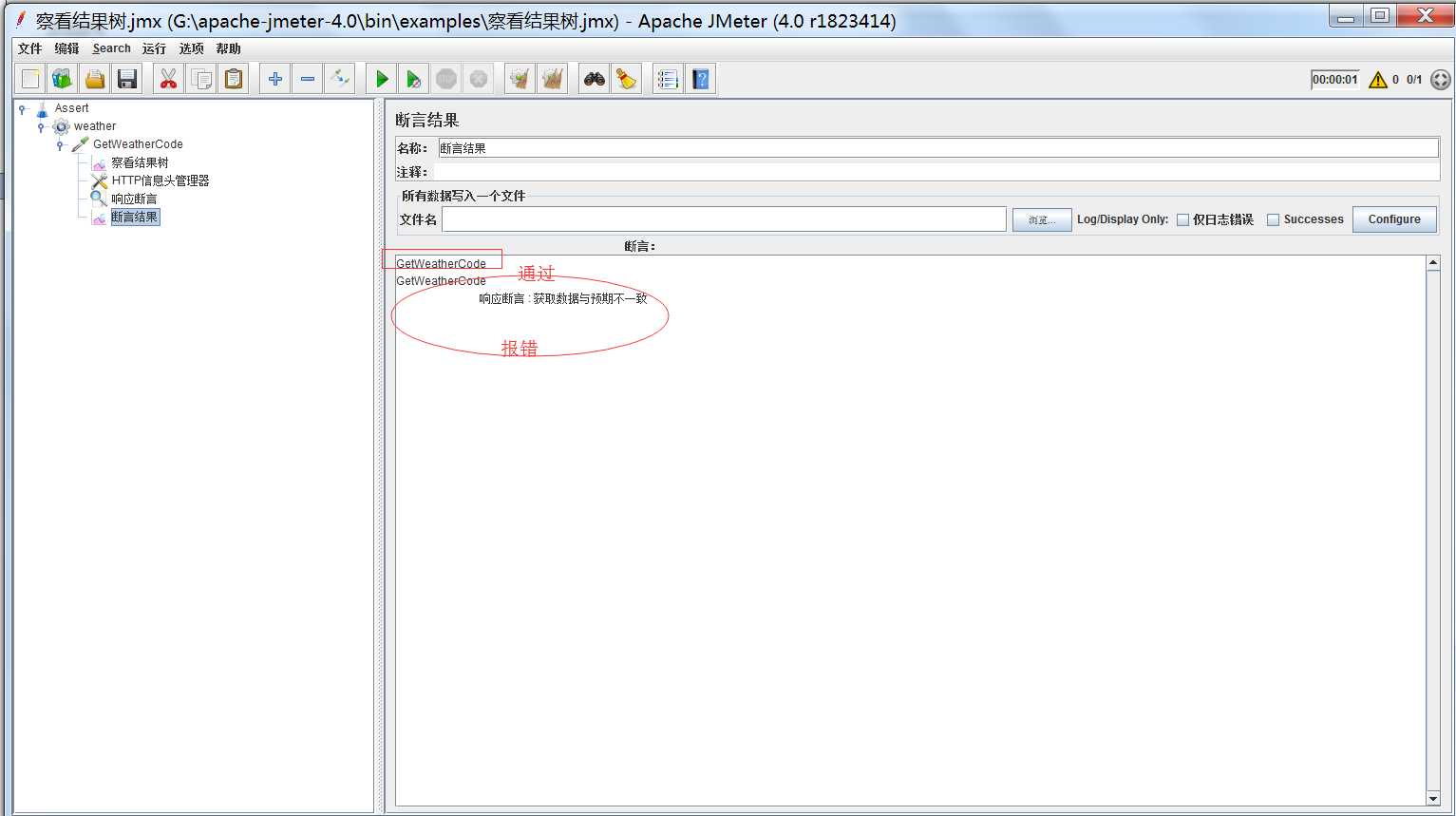Open Search with binoculars icon

595,79
